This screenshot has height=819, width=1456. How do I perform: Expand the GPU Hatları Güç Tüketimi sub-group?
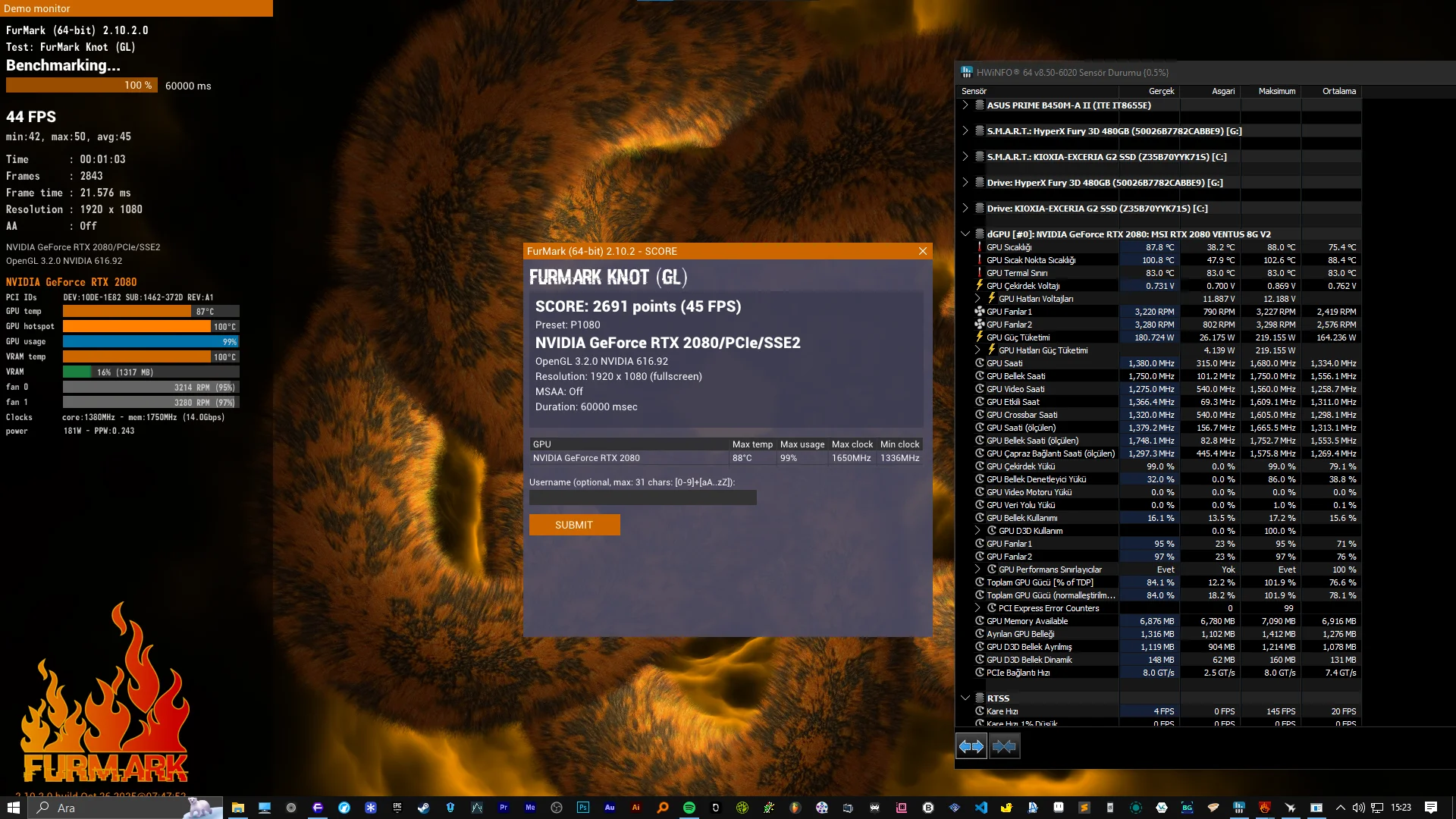[x=977, y=350]
